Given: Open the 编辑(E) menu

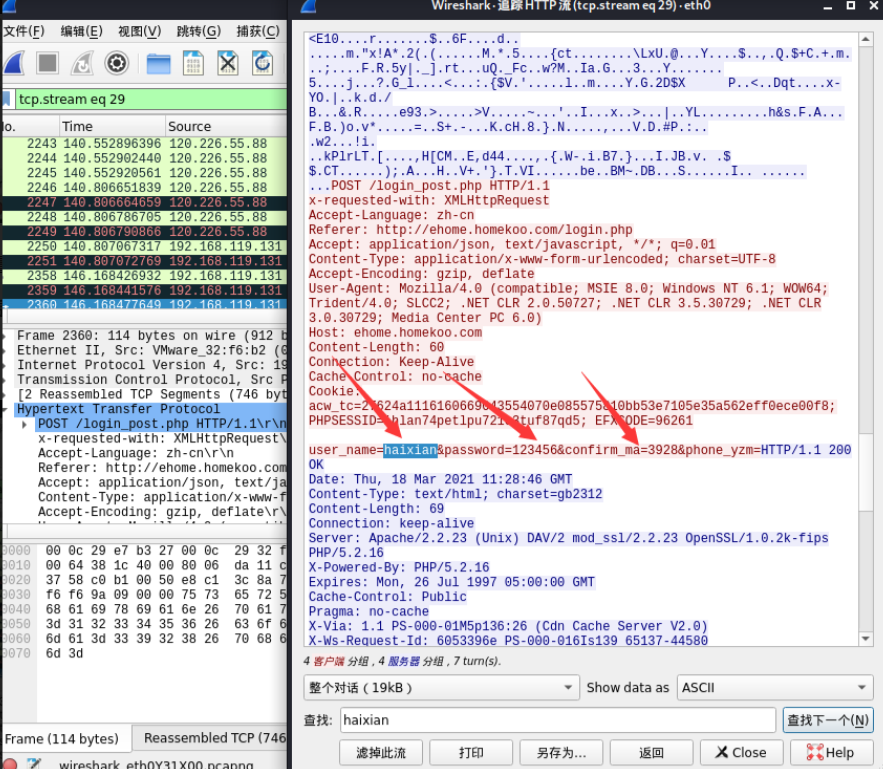Looking at the screenshot, I should point(82,31).
